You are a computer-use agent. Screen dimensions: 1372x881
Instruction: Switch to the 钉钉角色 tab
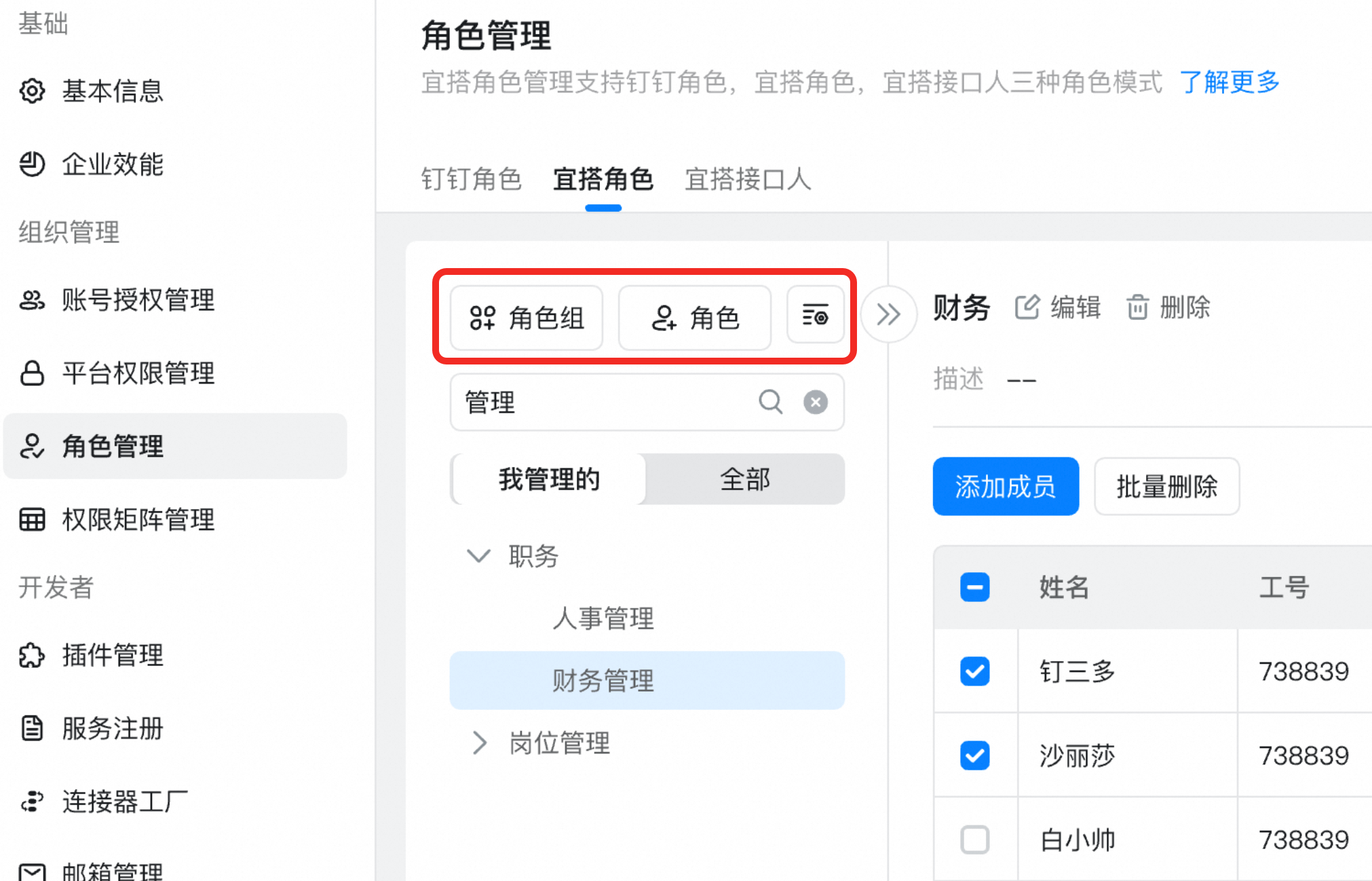point(471,180)
